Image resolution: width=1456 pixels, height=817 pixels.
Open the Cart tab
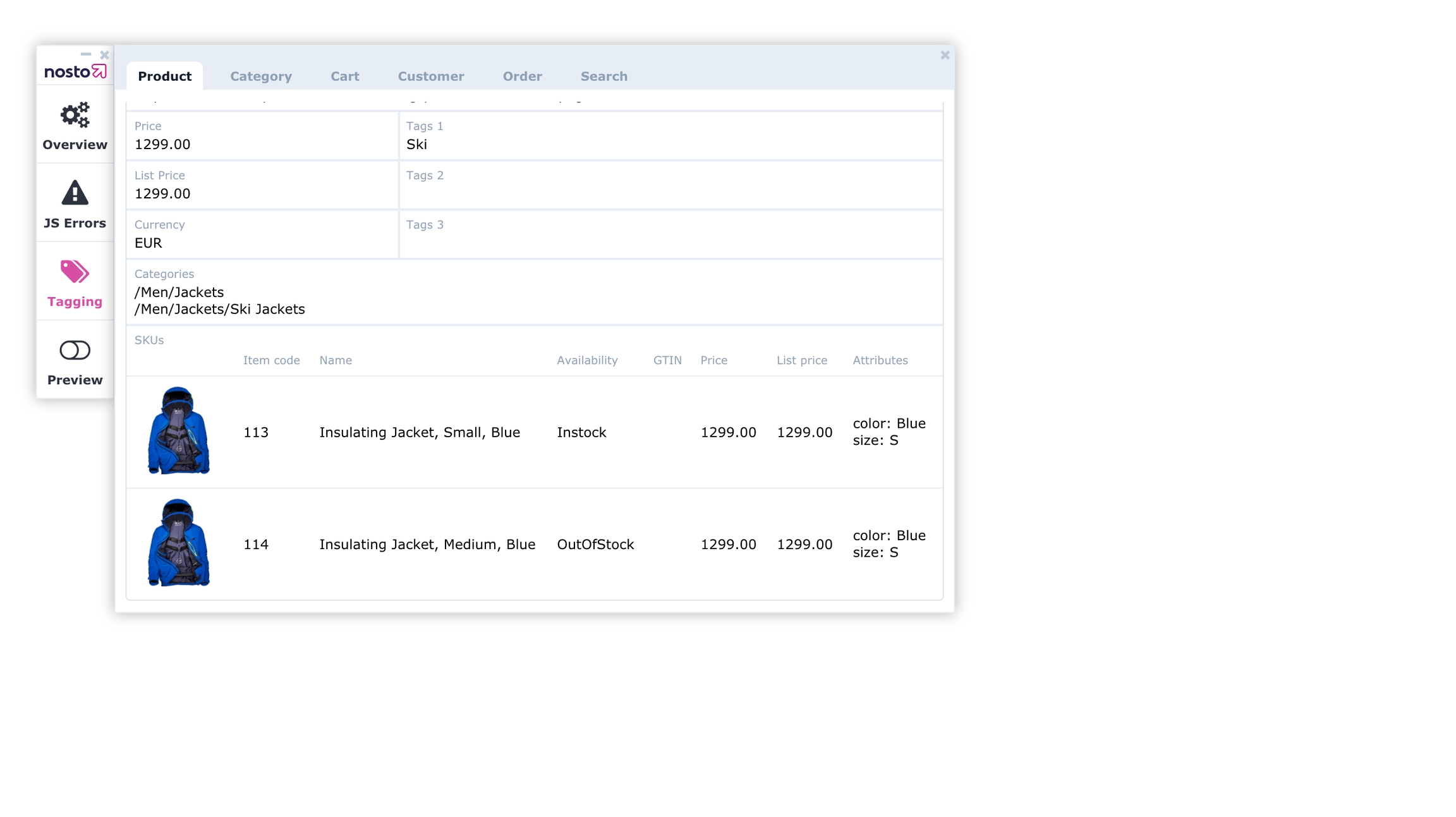point(344,76)
